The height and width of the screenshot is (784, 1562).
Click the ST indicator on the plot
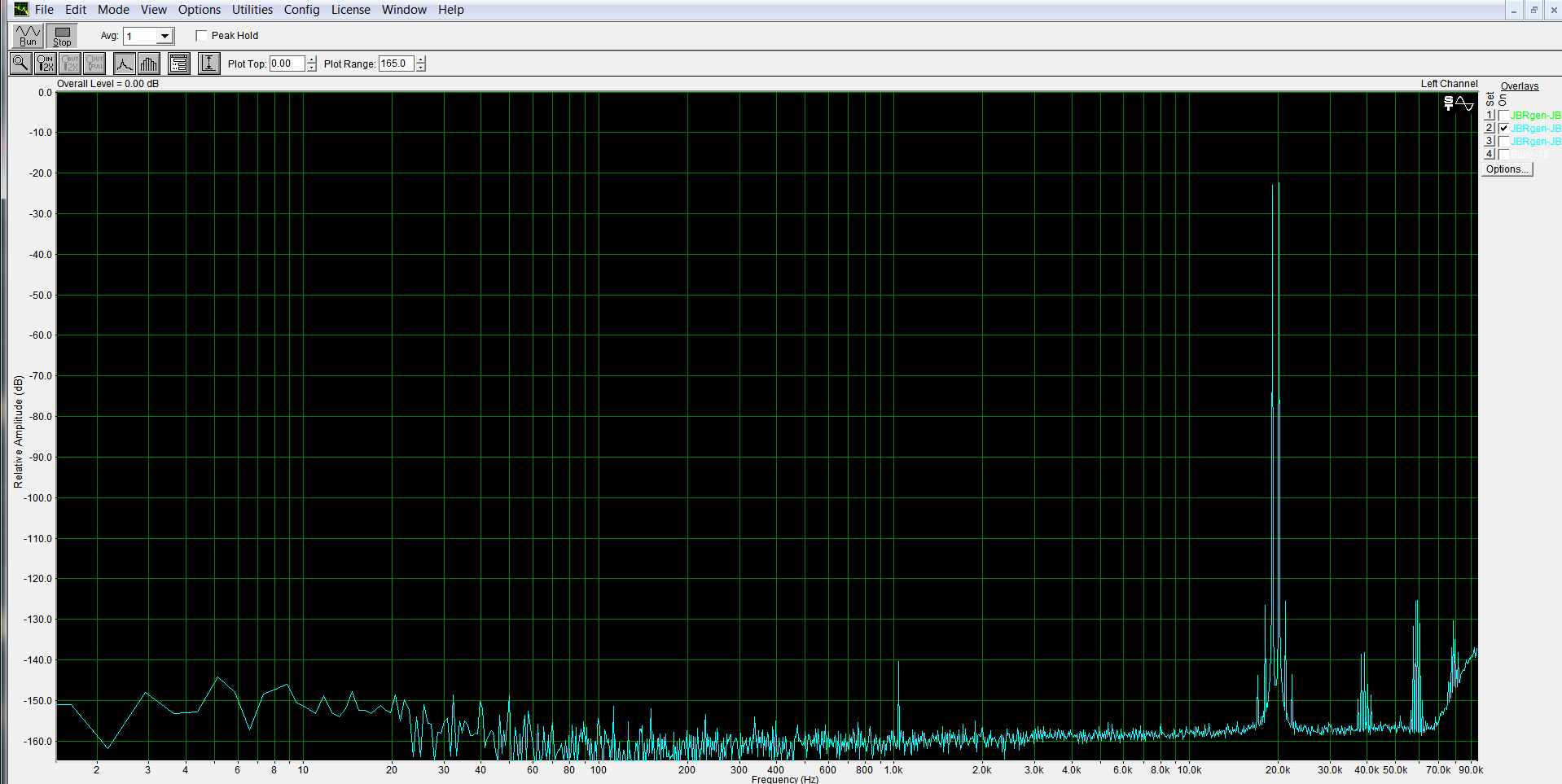pyautogui.click(x=1448, y=103)
